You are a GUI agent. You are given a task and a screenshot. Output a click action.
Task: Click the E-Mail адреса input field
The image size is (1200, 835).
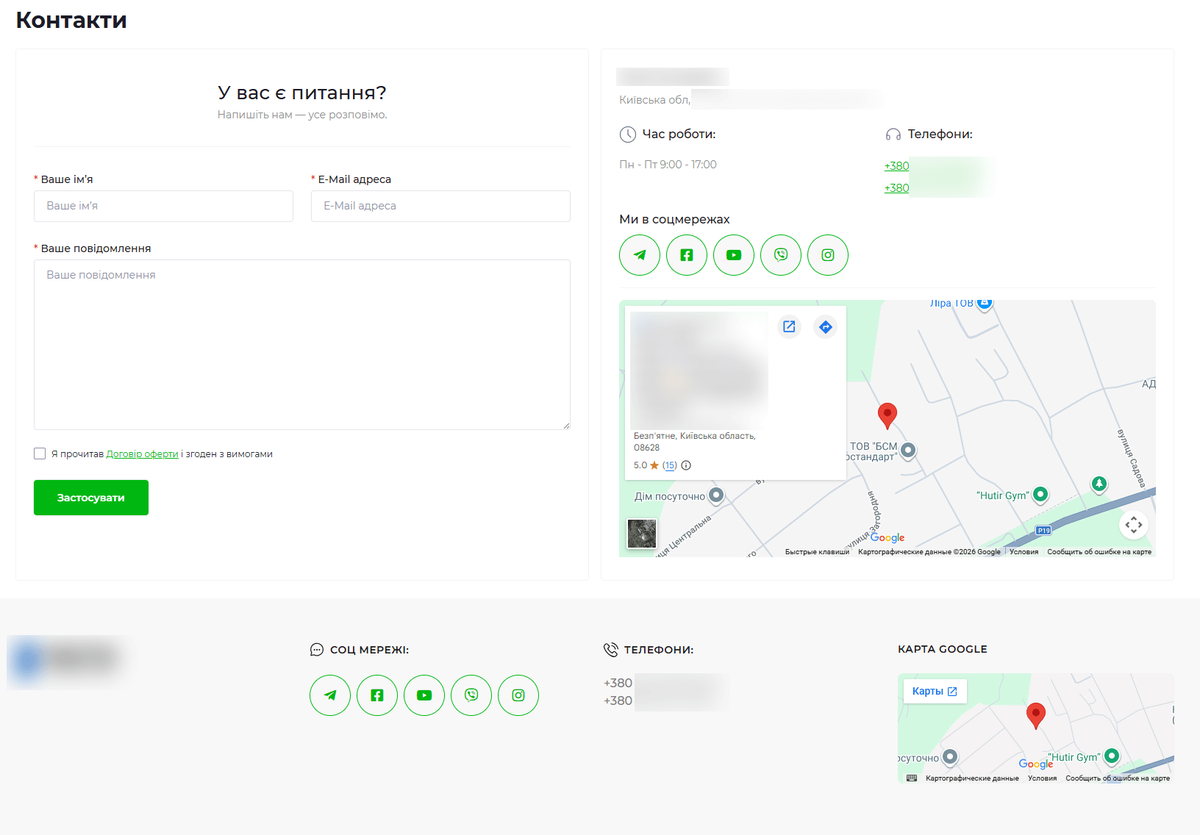click(441, 206)
